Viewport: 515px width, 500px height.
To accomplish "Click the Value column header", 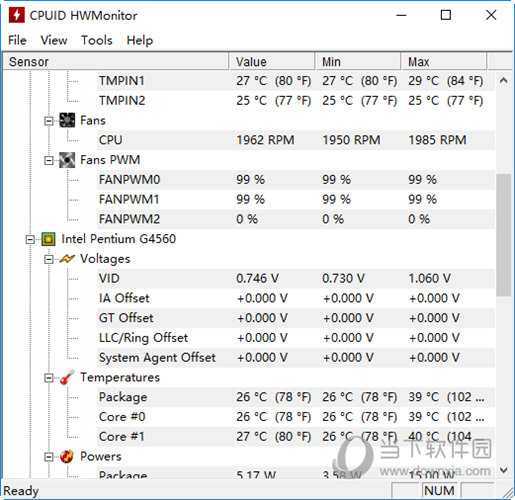I will [272, 62].
